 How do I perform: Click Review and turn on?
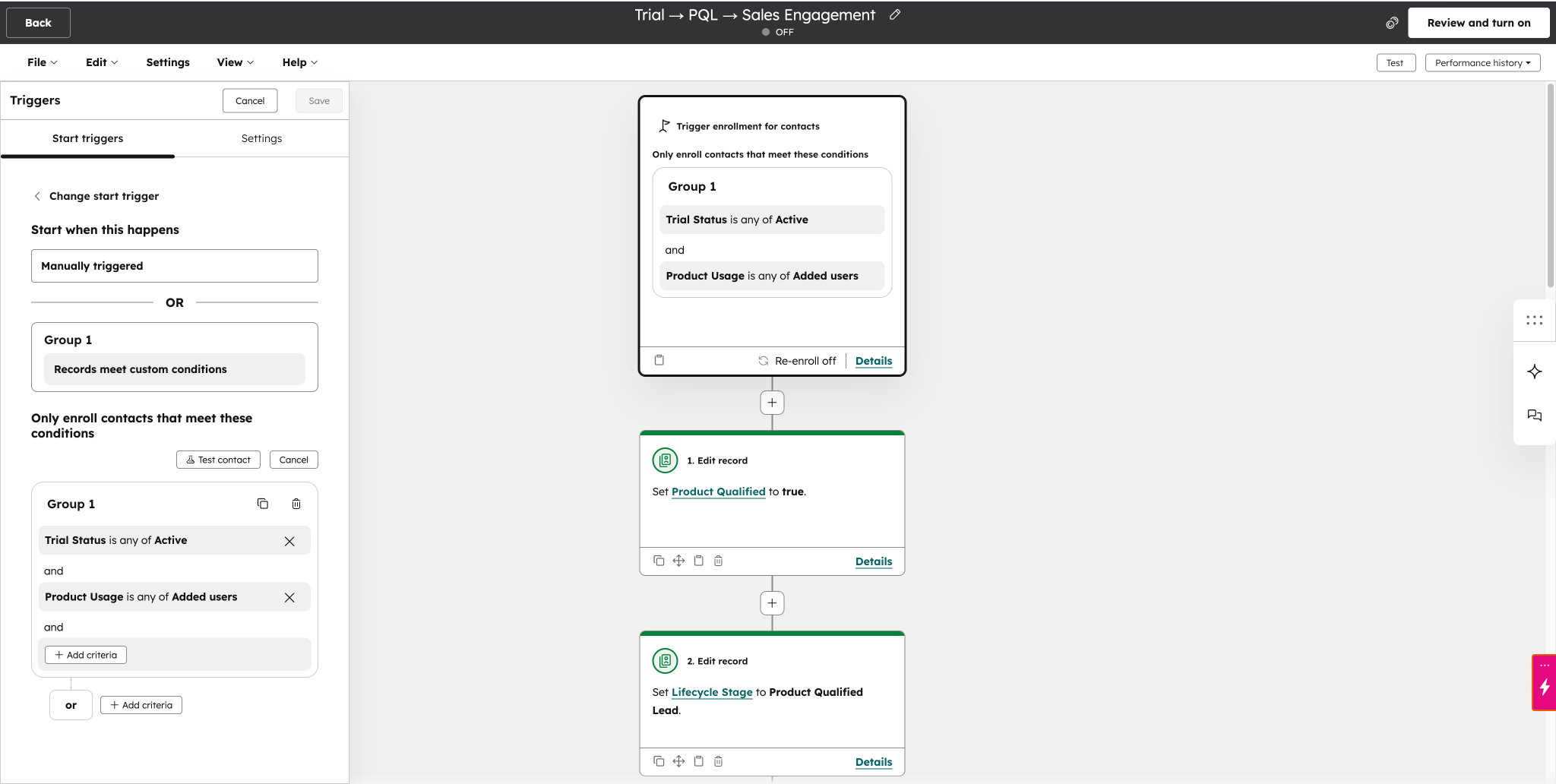[x=1477, y=23]
